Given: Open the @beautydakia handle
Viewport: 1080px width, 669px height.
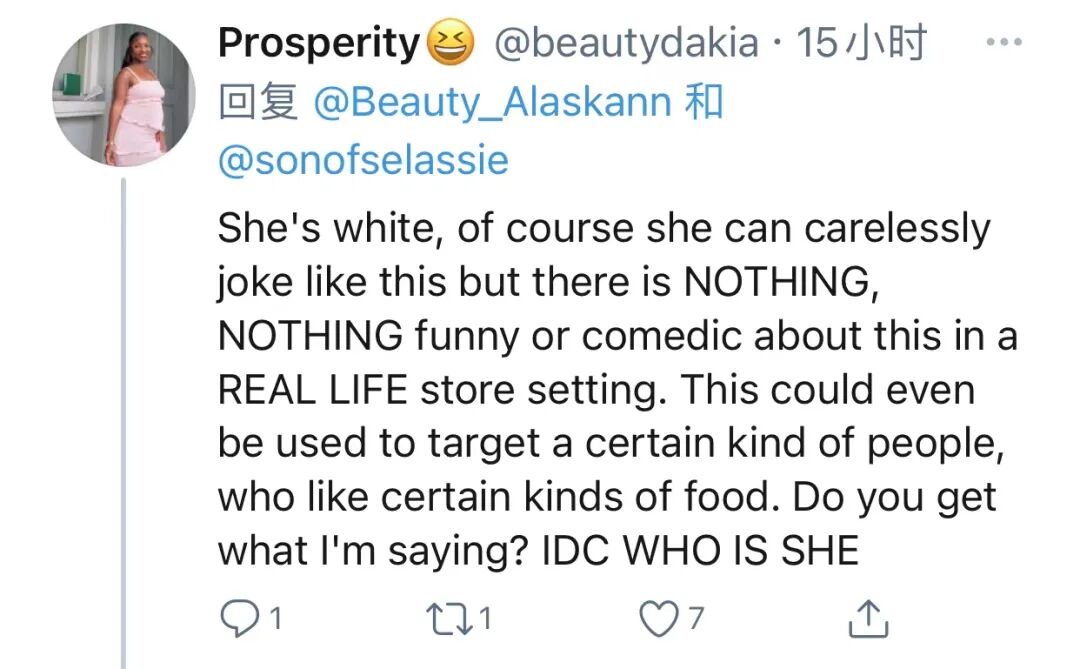Looking at the screenshot, I should pos(625,44).
